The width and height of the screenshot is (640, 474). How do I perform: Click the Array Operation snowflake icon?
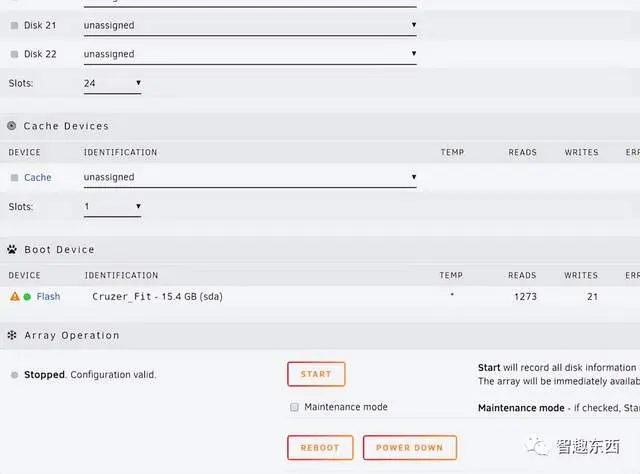[12, 336]
